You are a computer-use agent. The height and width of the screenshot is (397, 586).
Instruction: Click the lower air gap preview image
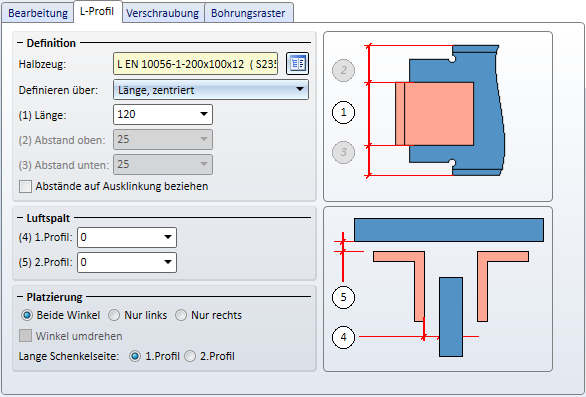pos(438,289)
